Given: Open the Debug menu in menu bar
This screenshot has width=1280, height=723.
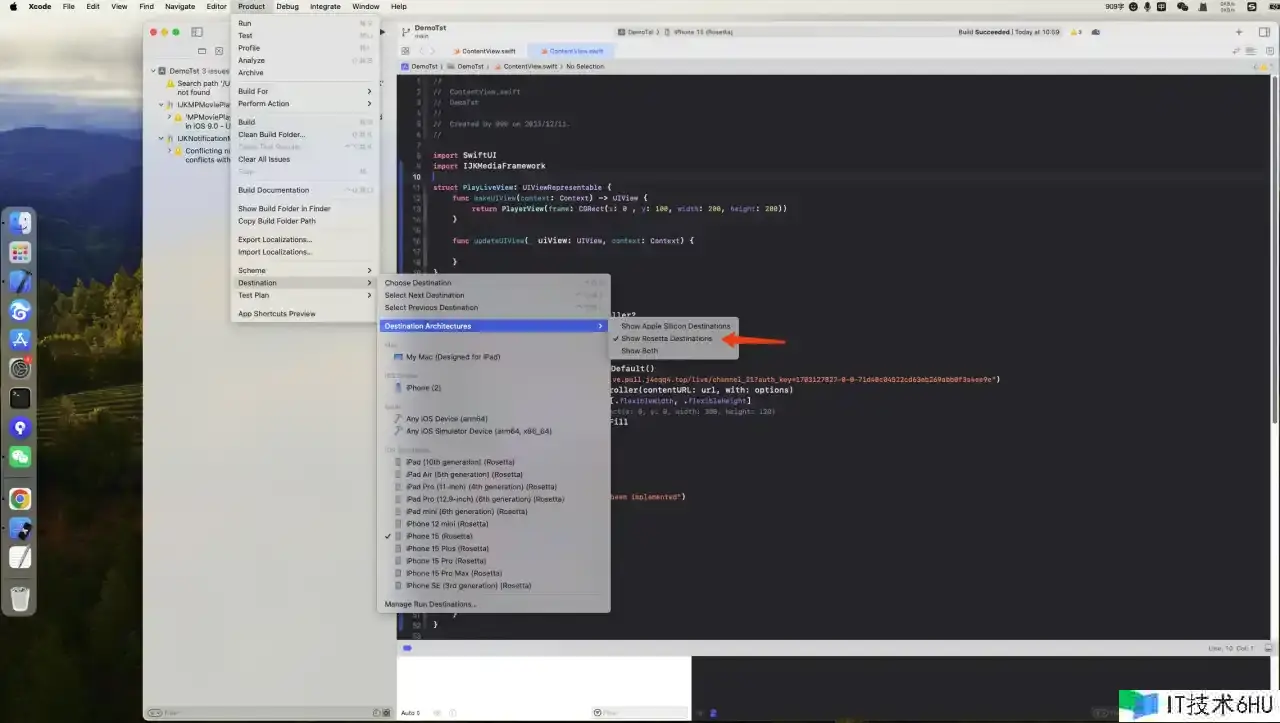Looking at the screenshot, I should (287, 6).
